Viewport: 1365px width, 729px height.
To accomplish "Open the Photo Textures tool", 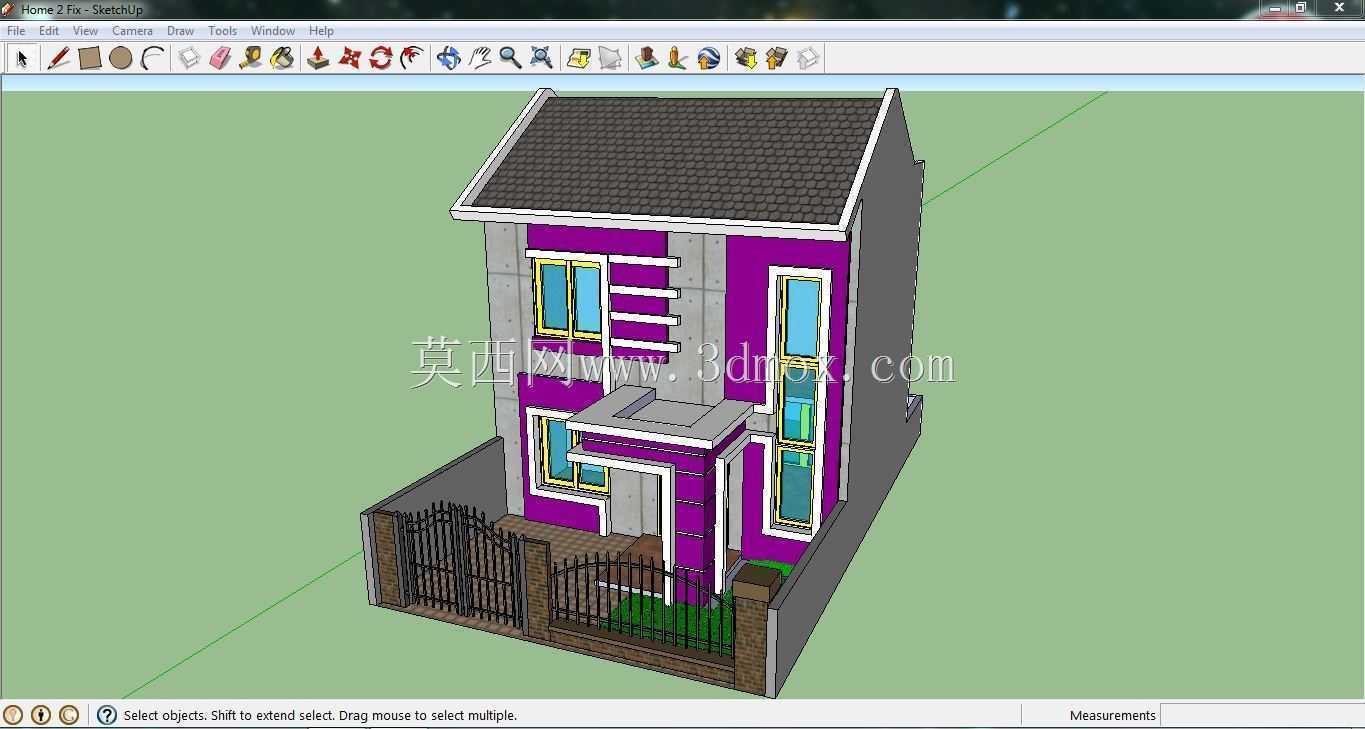I will coord(677,58).
